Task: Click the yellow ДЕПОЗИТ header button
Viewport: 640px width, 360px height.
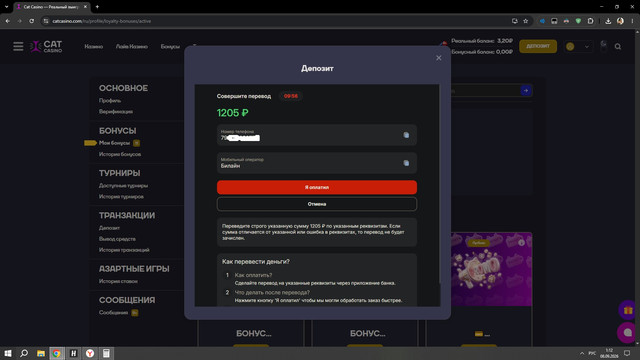Action: tap(538, 46)
